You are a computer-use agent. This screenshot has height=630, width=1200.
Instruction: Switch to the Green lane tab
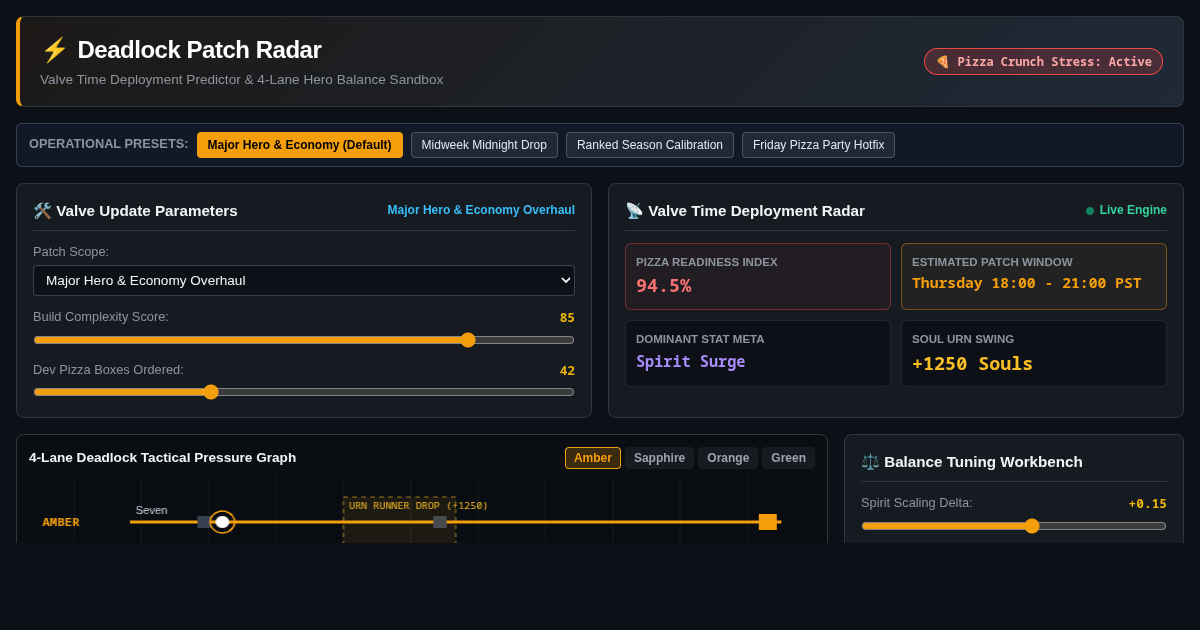[788, 458]
